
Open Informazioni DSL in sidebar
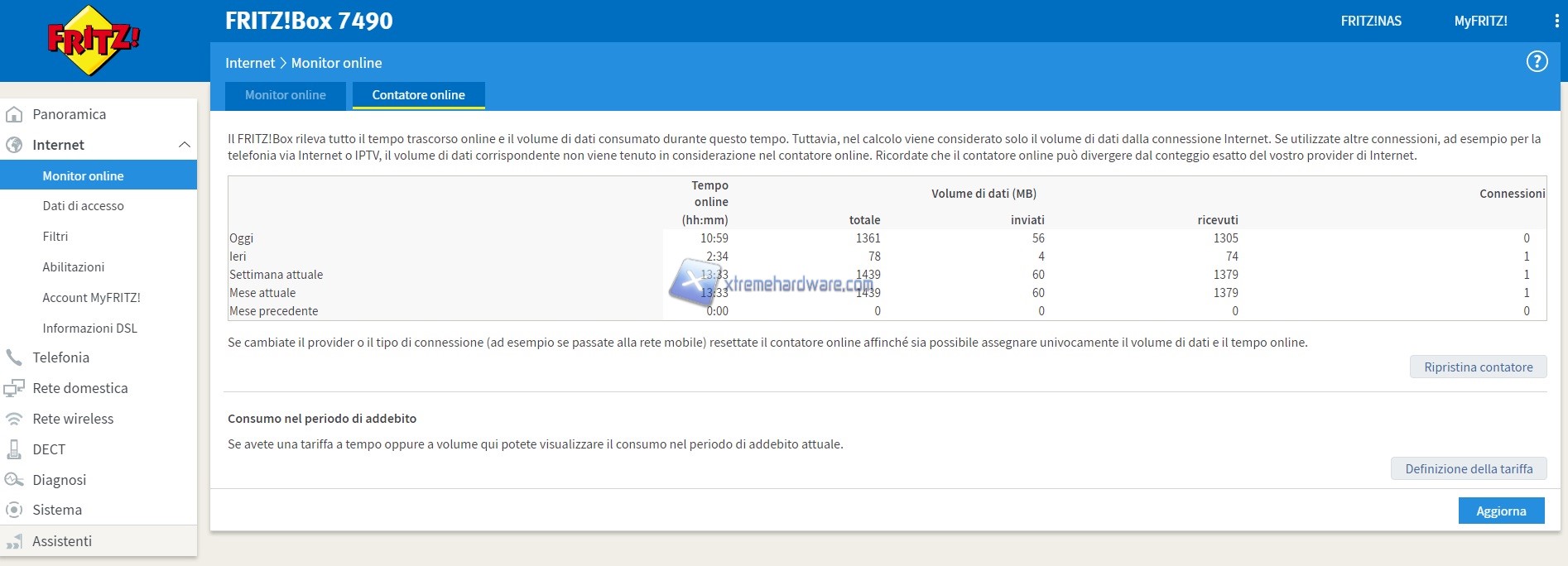89,329
